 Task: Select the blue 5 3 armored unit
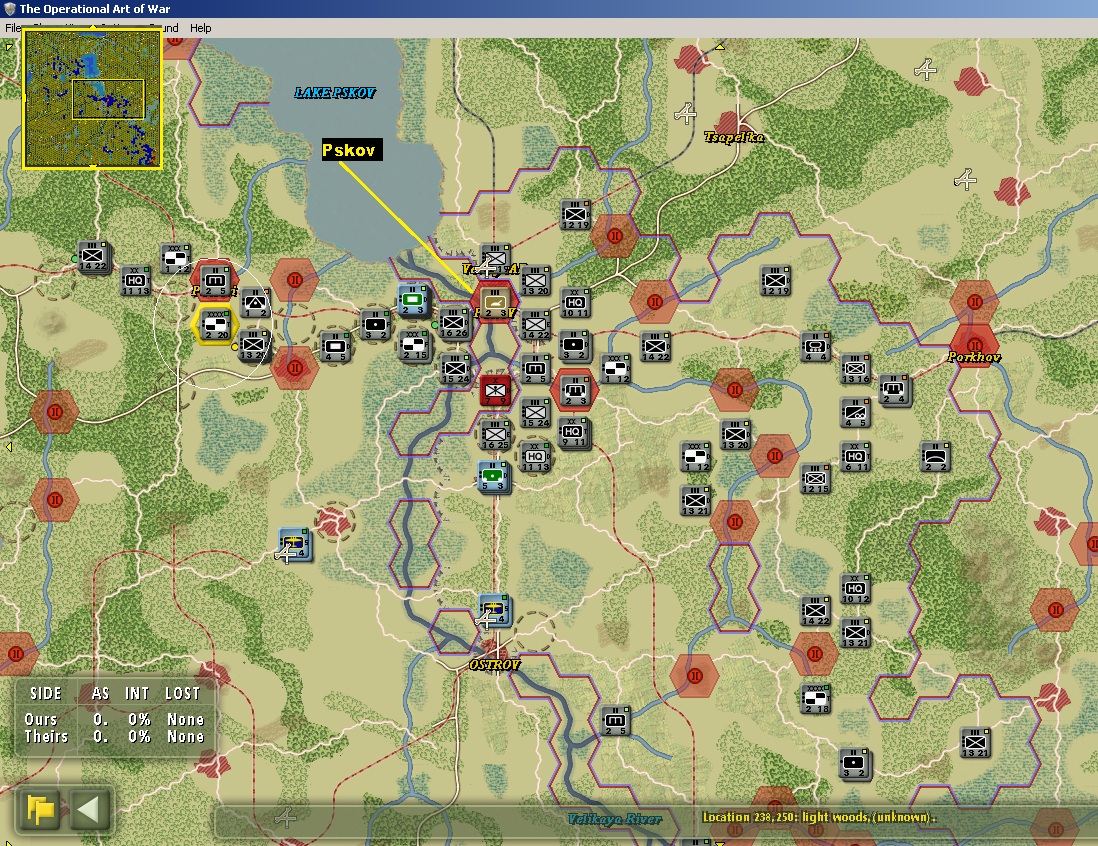pyautogui.click(x=494, y=476)
